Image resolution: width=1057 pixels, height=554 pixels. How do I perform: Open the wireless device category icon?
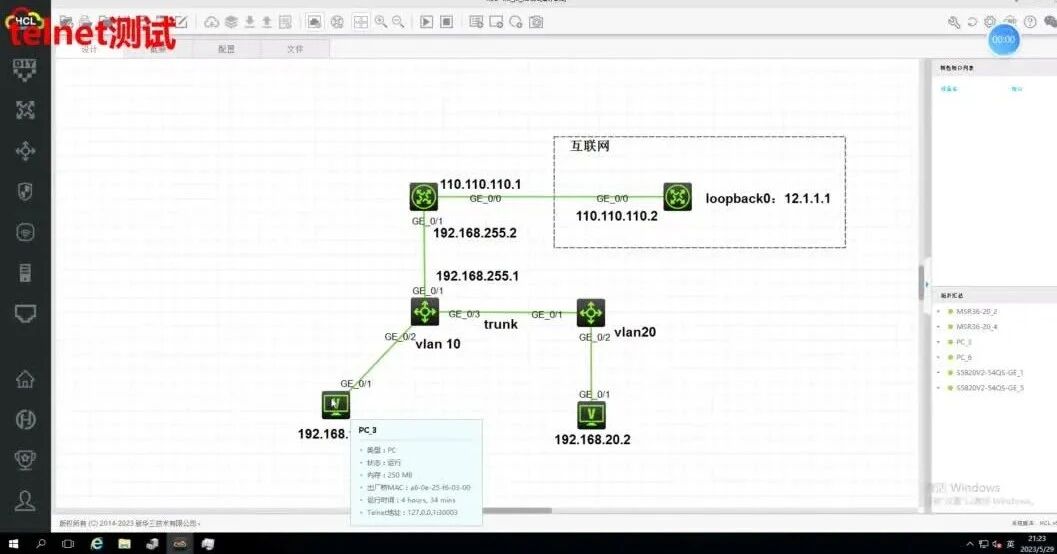click(x=25, y=233)
